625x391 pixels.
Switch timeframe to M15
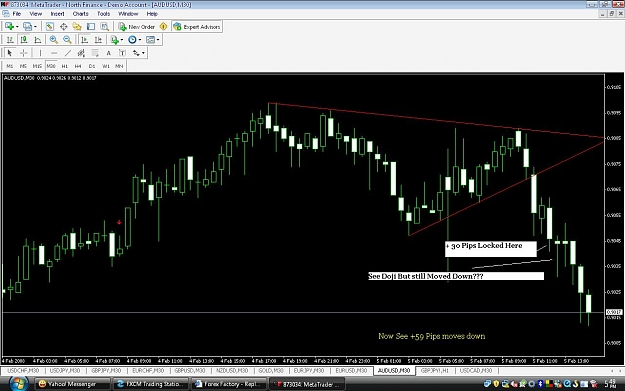[37, 66]
